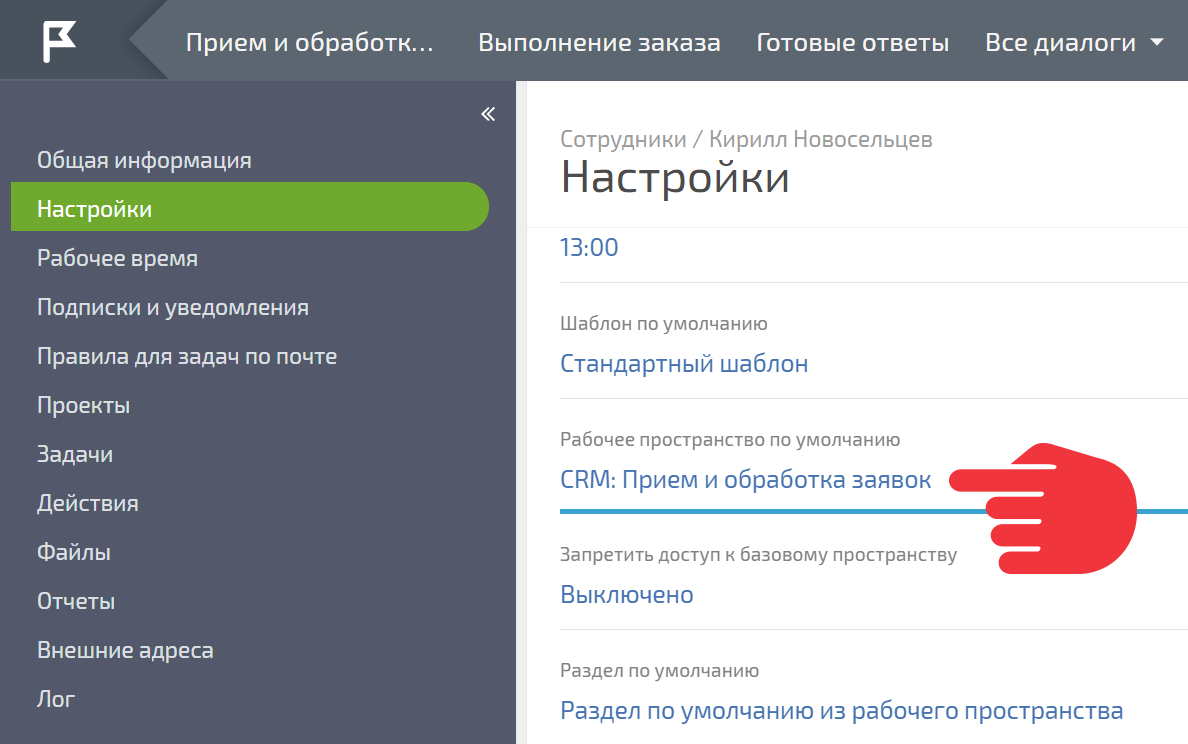Open Файлы section

[73, 552]
